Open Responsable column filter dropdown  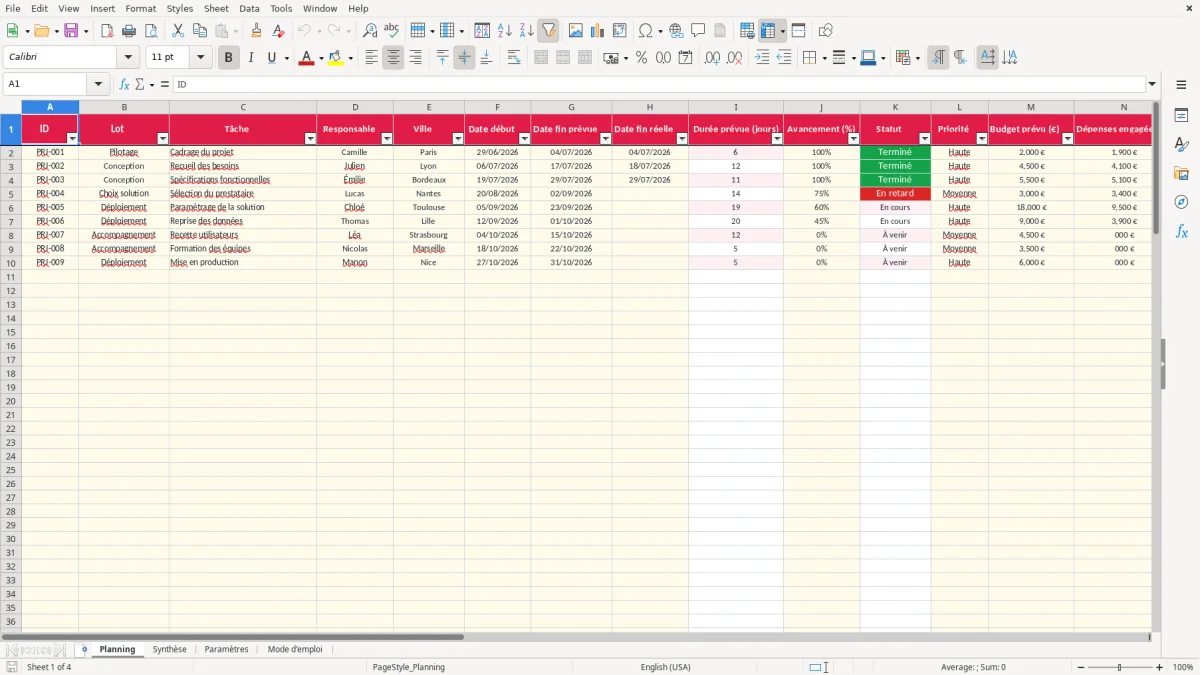(387, 139)
